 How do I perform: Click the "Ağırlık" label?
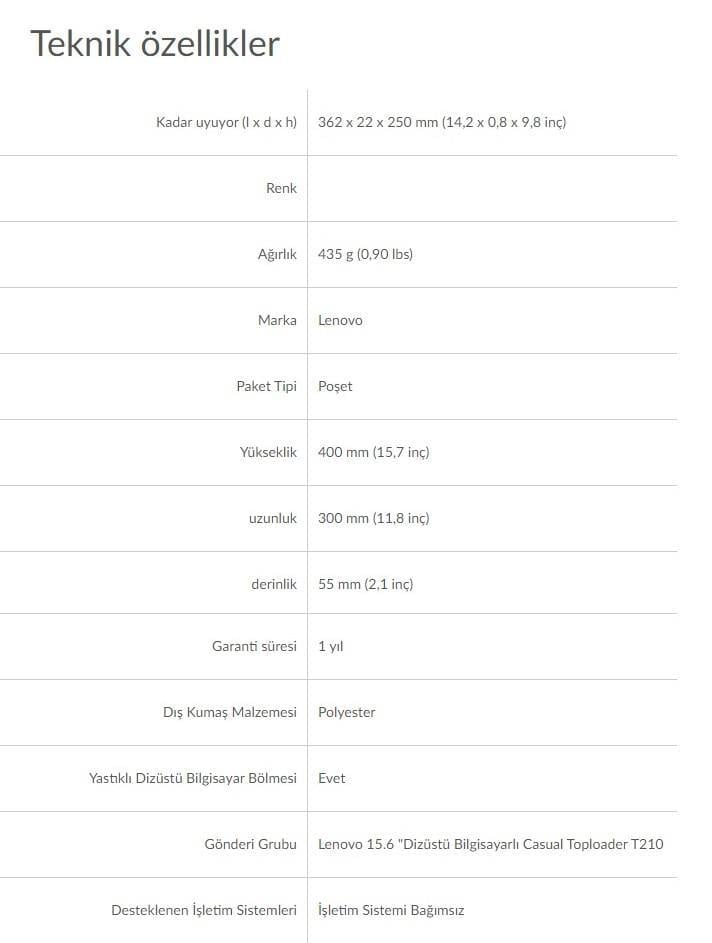[277, 254]
